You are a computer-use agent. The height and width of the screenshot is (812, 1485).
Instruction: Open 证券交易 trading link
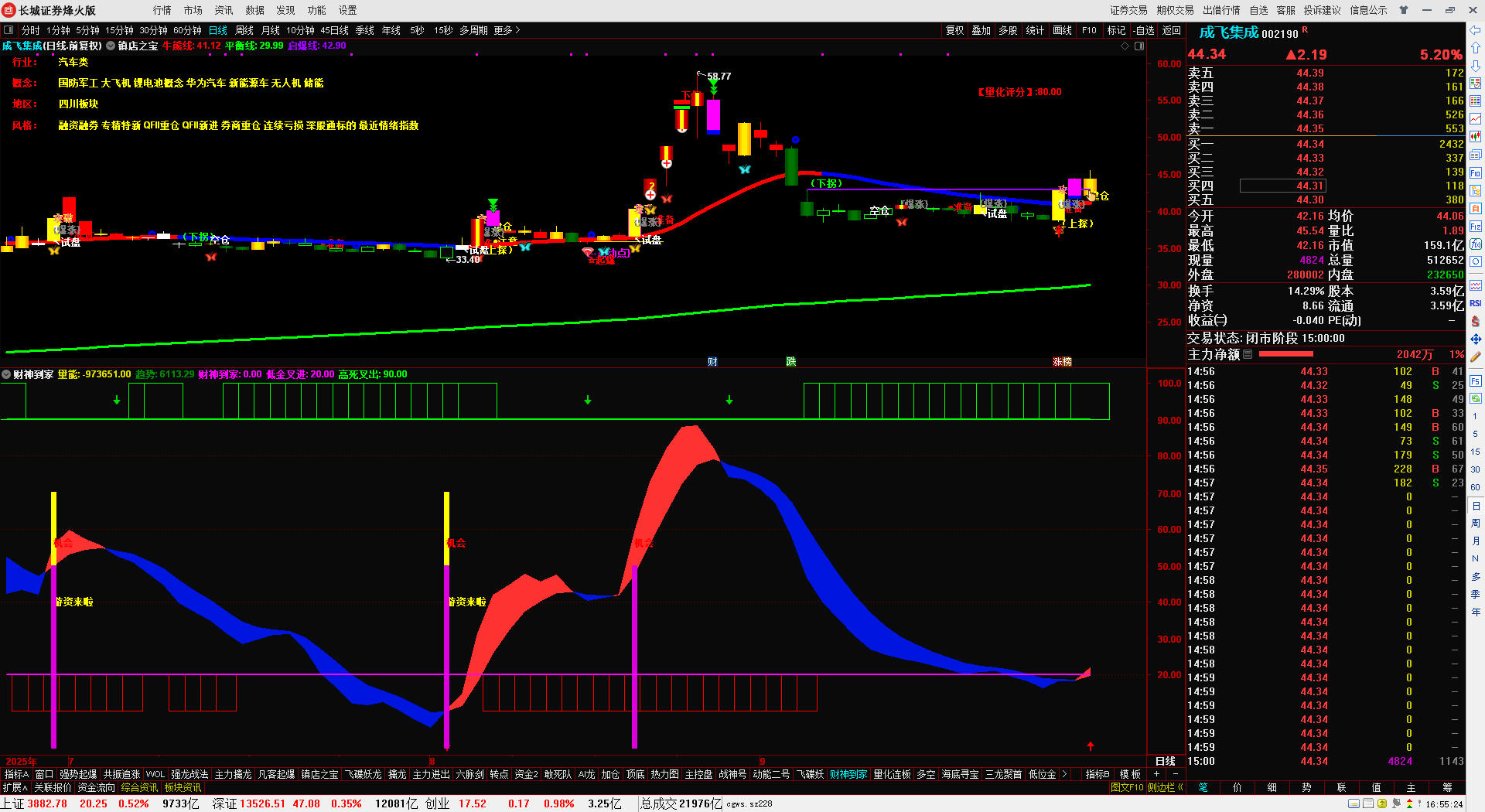(x=1129, y=10)
